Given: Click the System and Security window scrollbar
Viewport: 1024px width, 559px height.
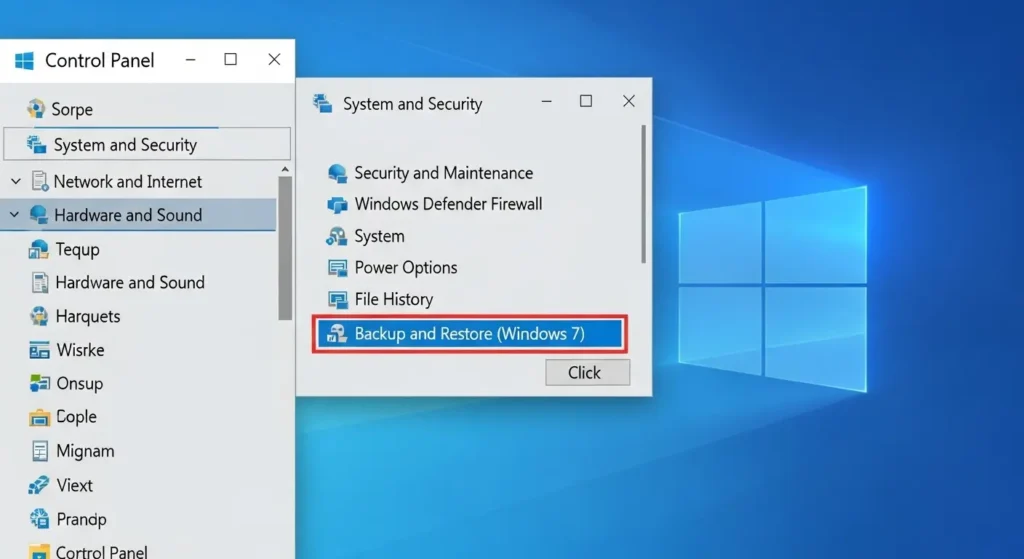Looking at the screenshot, I should (x=643, y=195).
